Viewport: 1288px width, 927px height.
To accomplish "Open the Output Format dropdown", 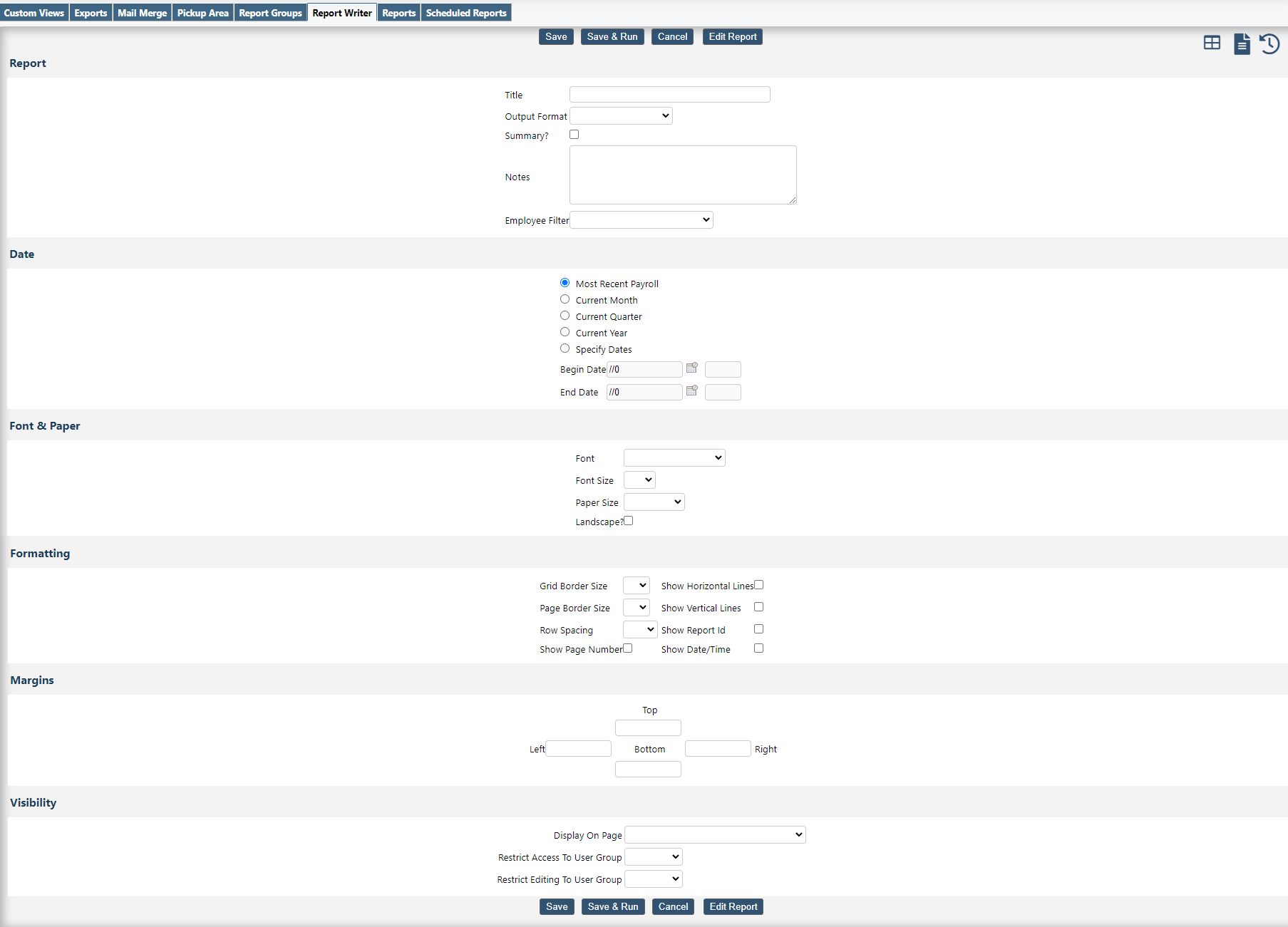I will coord(621,116).
